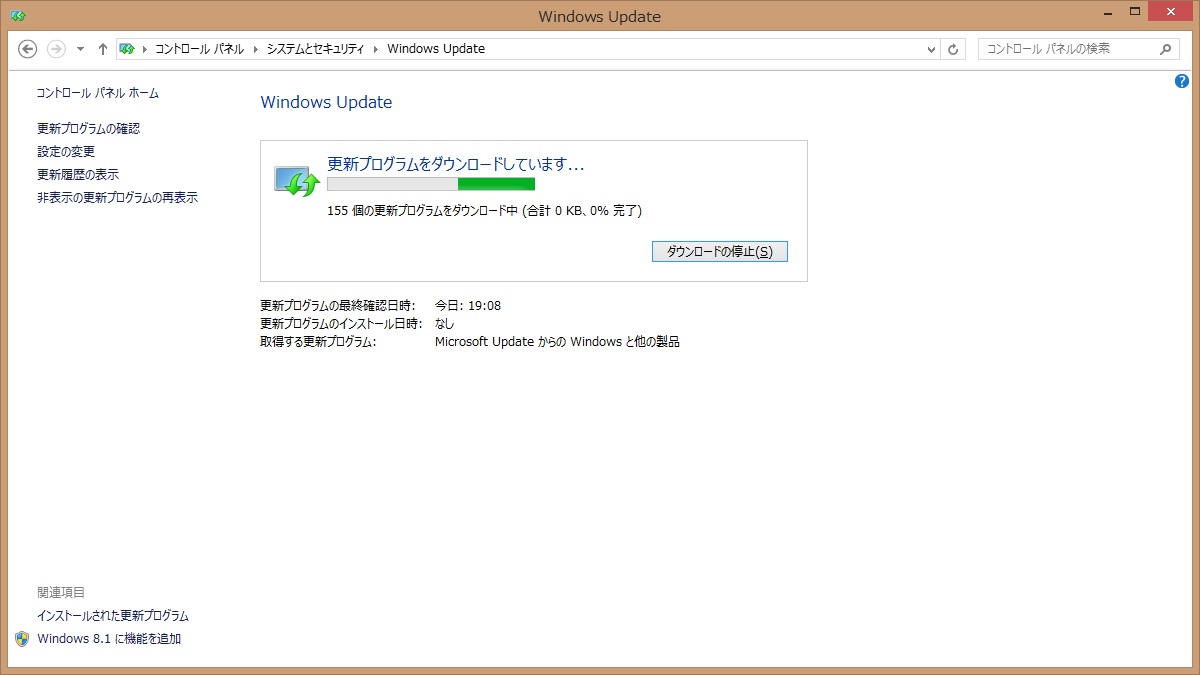The width and height of the screenshot is (1200, 675).
Task: Refresh the page using the address bar refresh icon
Action: point(954,49)
